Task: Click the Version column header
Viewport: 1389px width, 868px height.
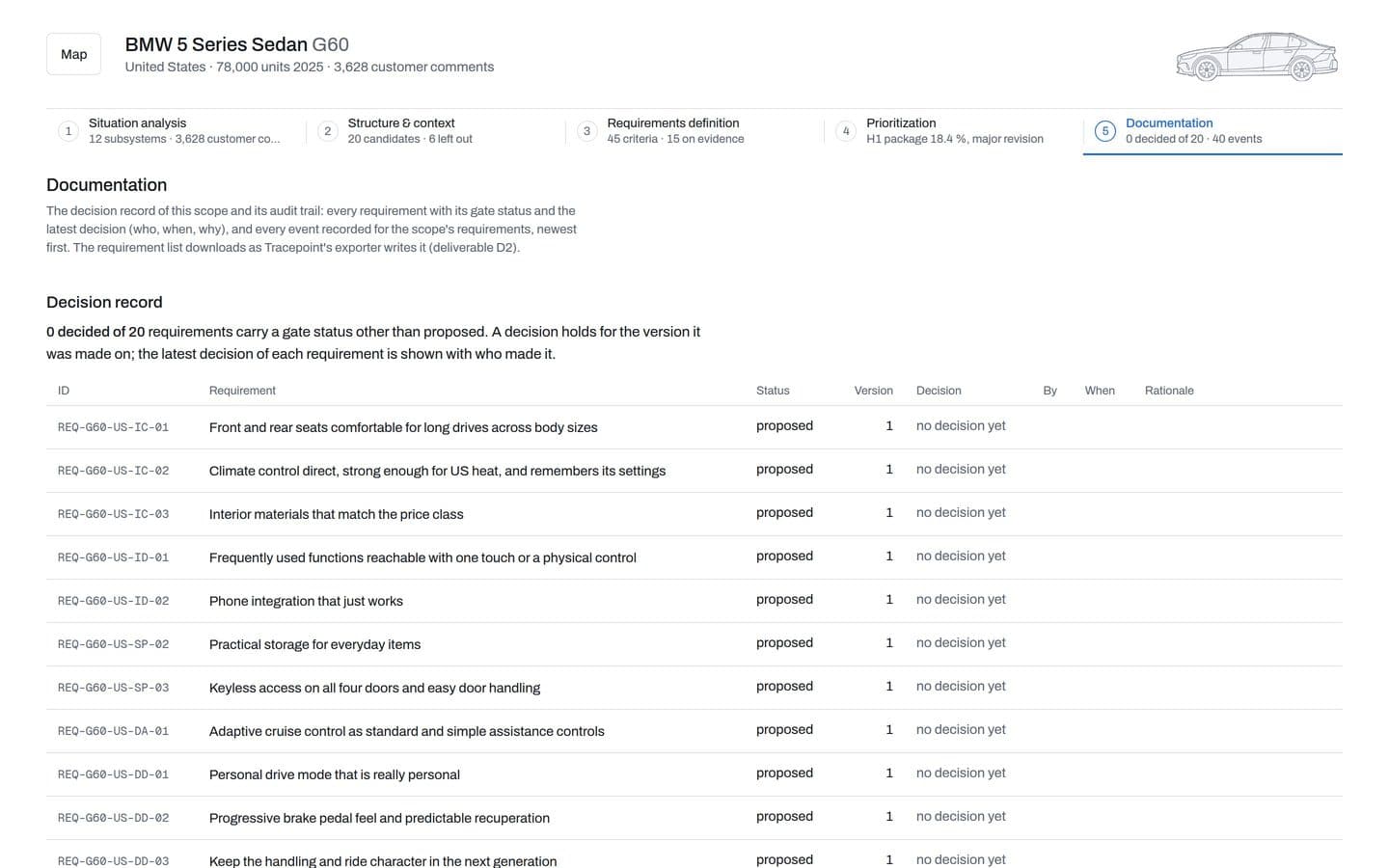Action: (x=874, y=391)
